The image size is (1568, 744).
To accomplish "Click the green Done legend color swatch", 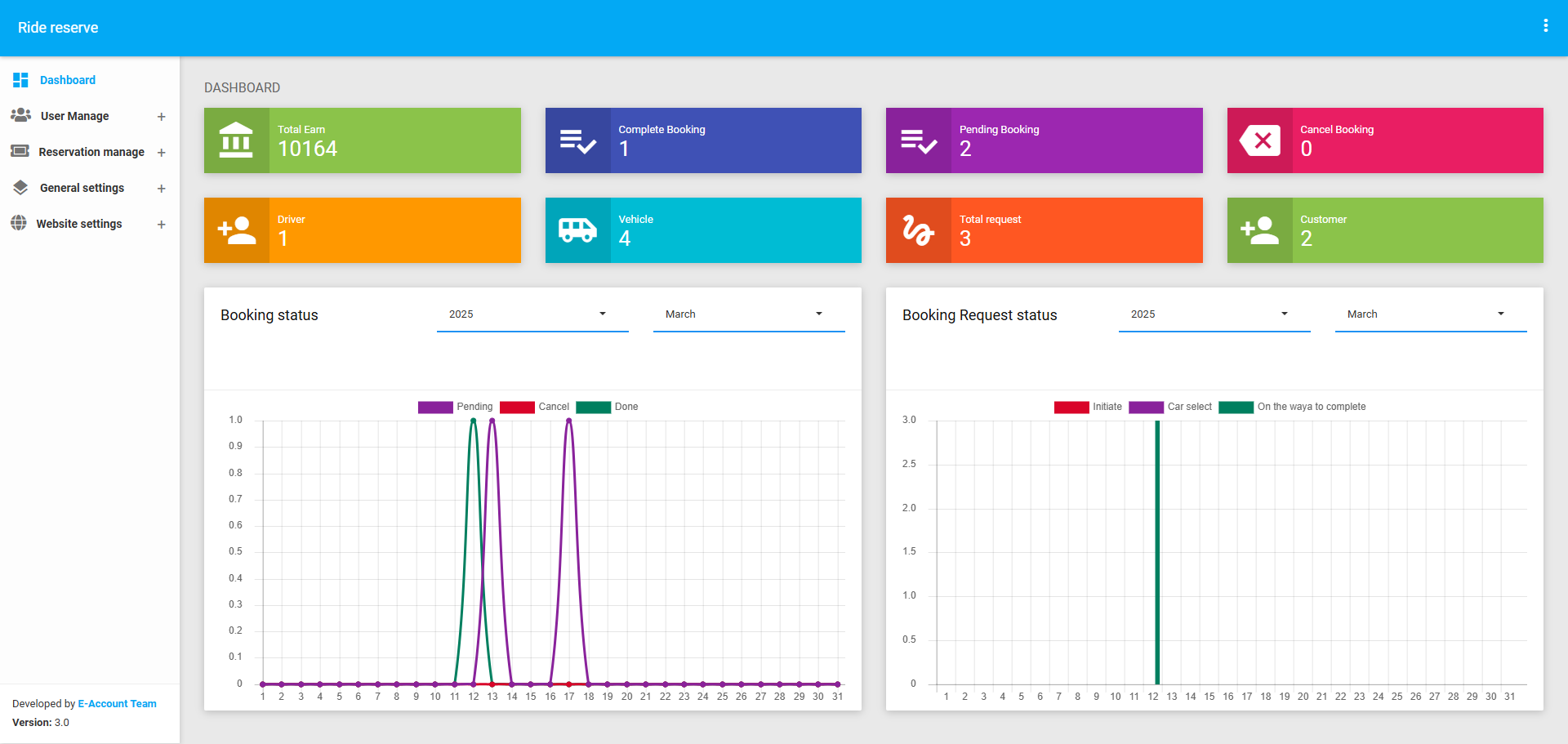I will click(x=593, y=407).
